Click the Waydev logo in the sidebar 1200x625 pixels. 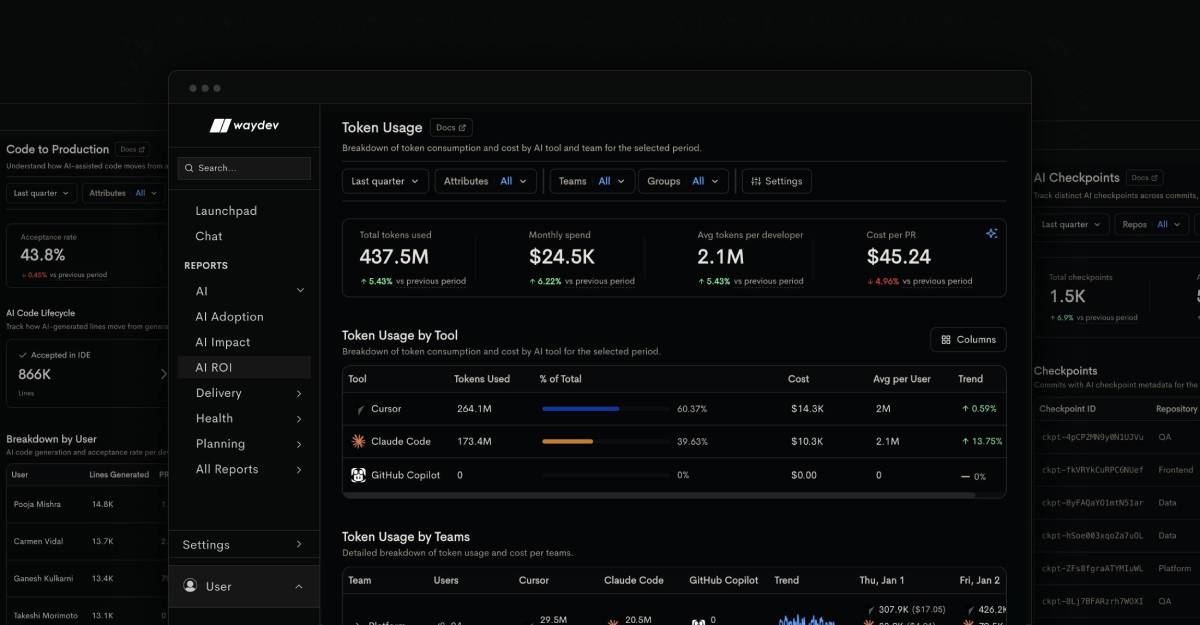point(243,124)
